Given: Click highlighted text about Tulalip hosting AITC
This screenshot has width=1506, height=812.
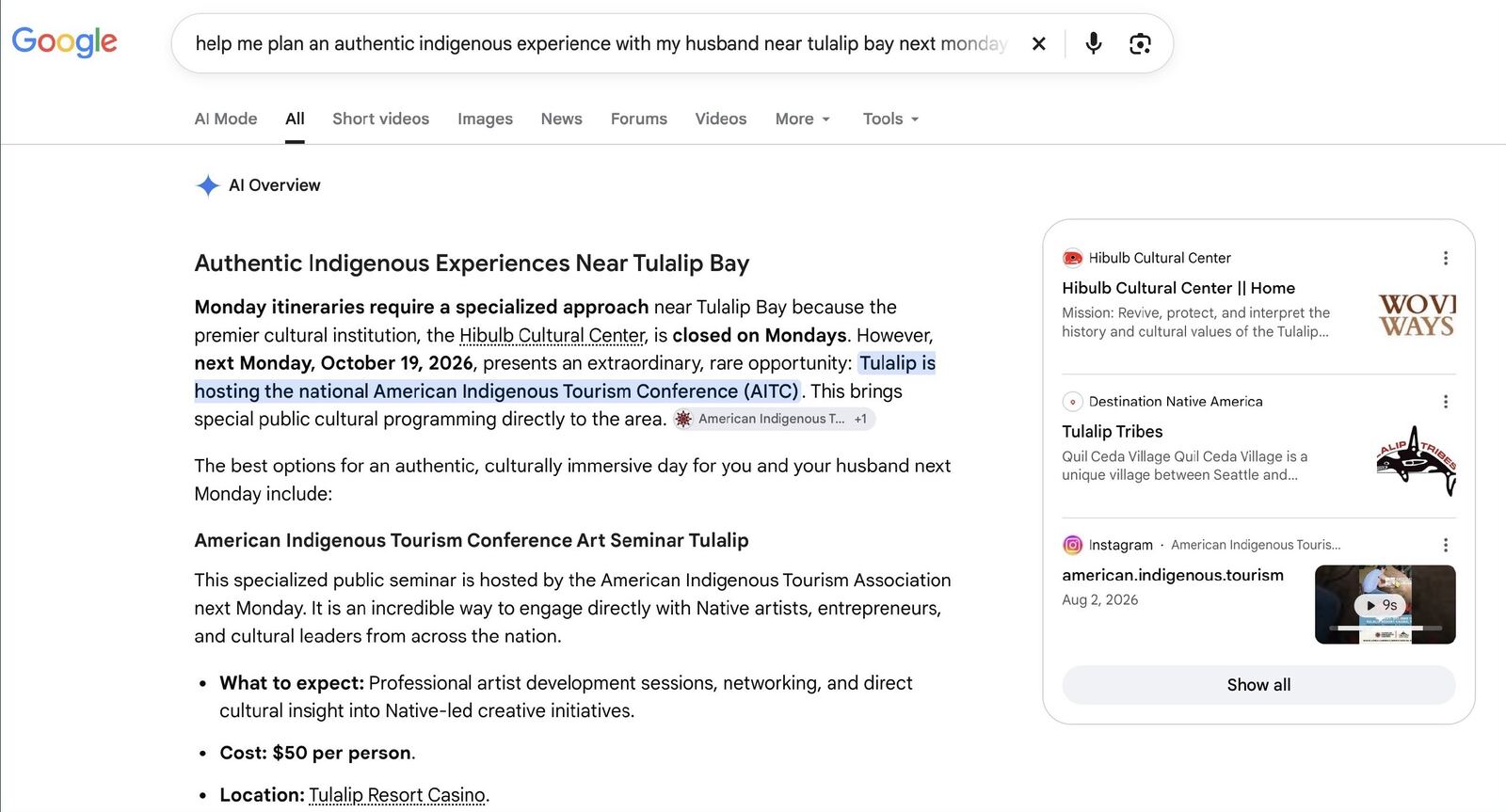Looking at the screenshot, I should pos(565,377).
